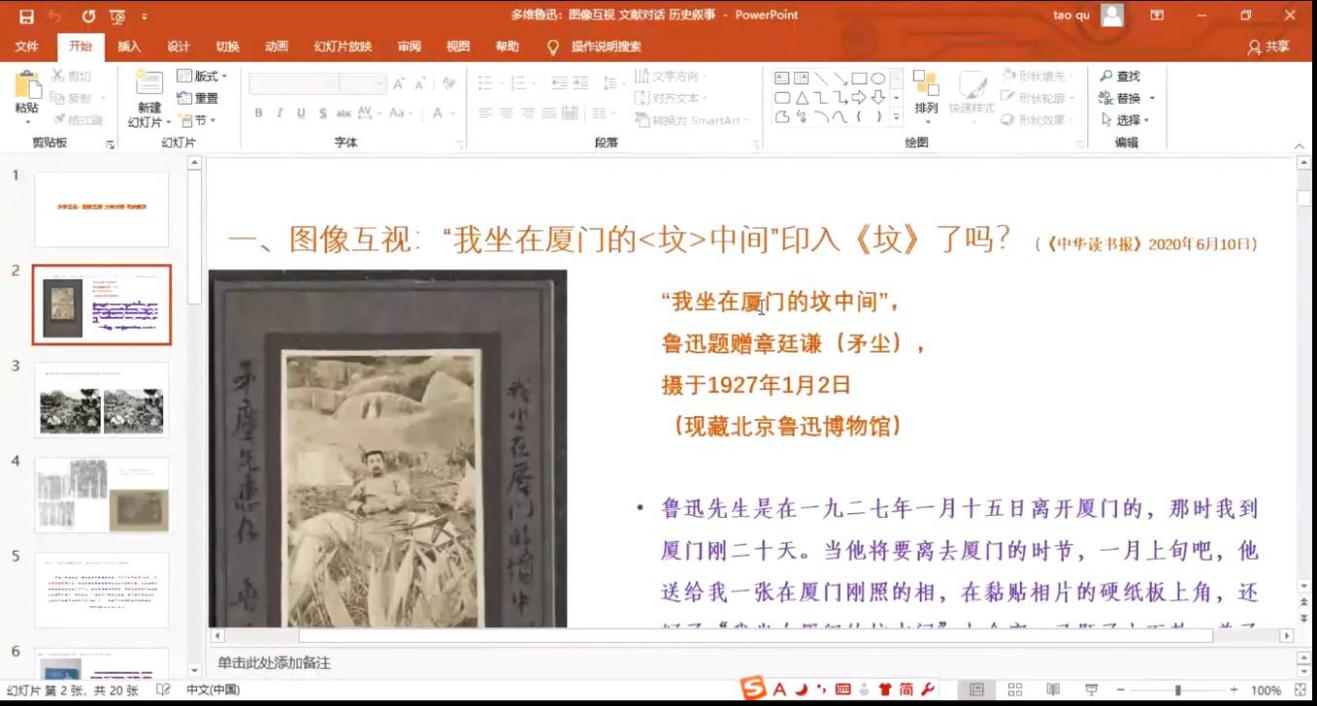The image size is (1317, 706).
Task: Click the zoom in plus button
Action: pyautogui.click(x=1234, y=690)
